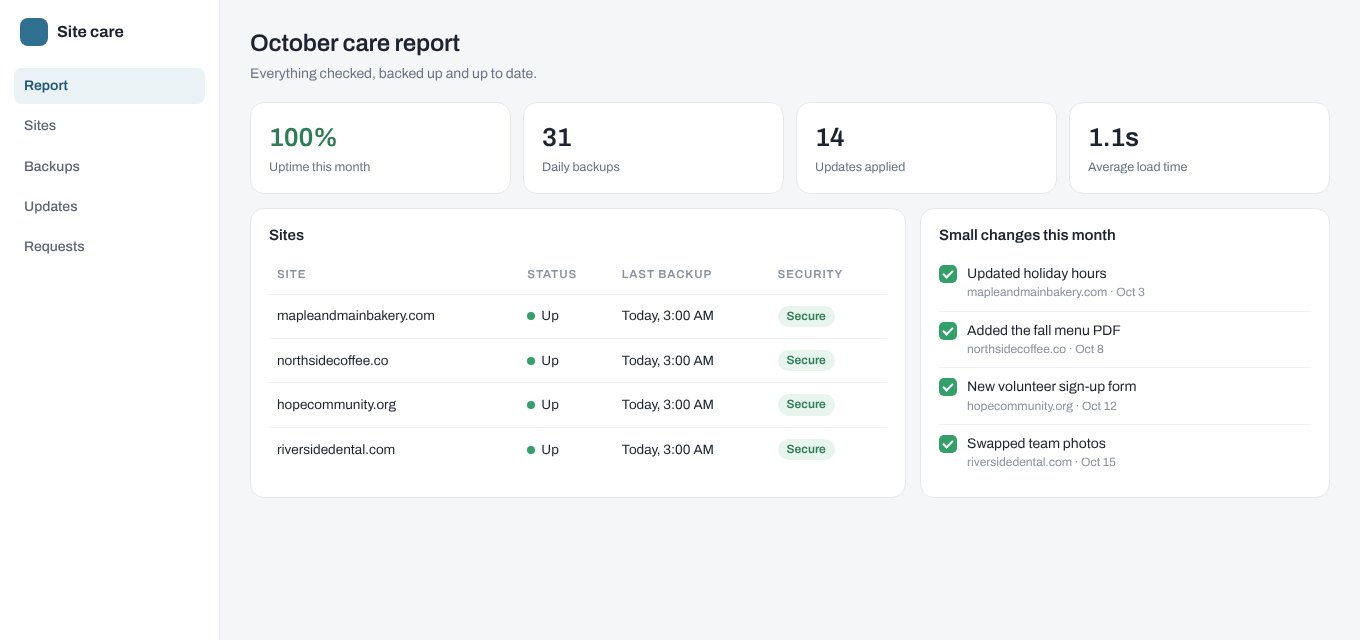Click the last backup time for mapleandmainbakery.com
Viewport: 1360px width, 640px height.
668,316
